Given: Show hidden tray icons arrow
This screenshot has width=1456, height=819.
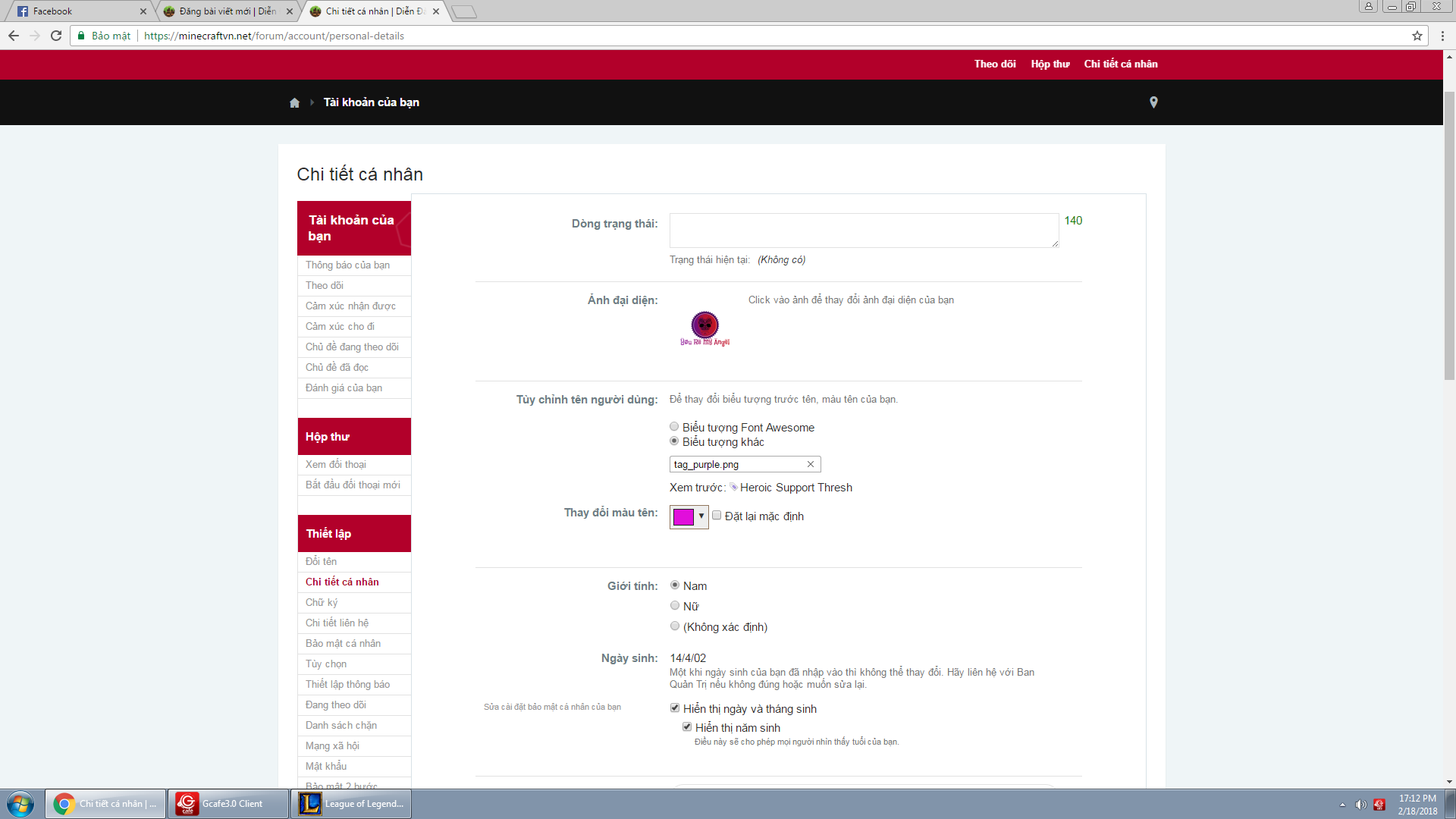Looking at the screenshot, I should (x=1342, y=805).
